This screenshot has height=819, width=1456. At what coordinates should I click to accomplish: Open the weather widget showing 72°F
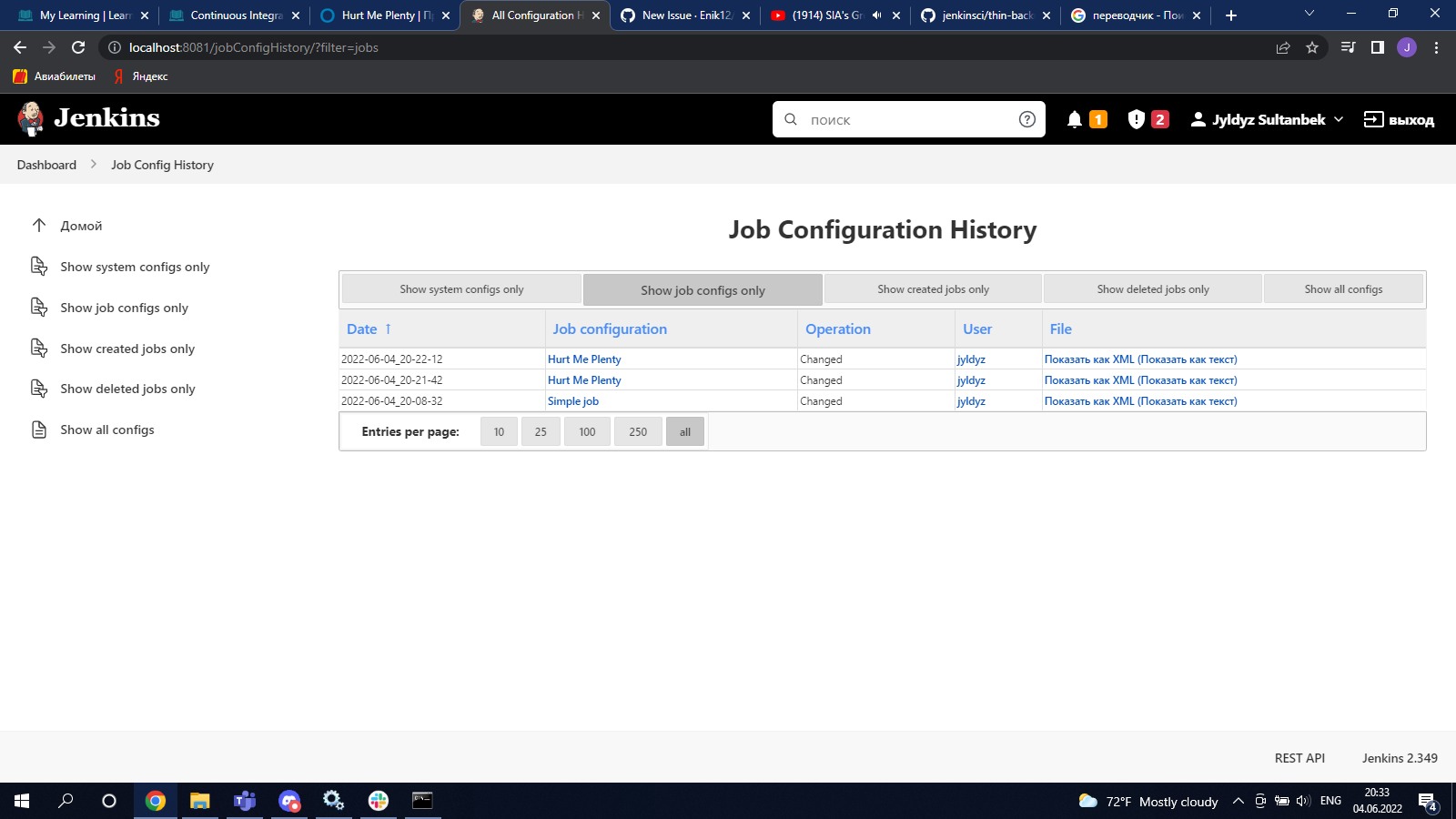click(x=1148, y=801)
